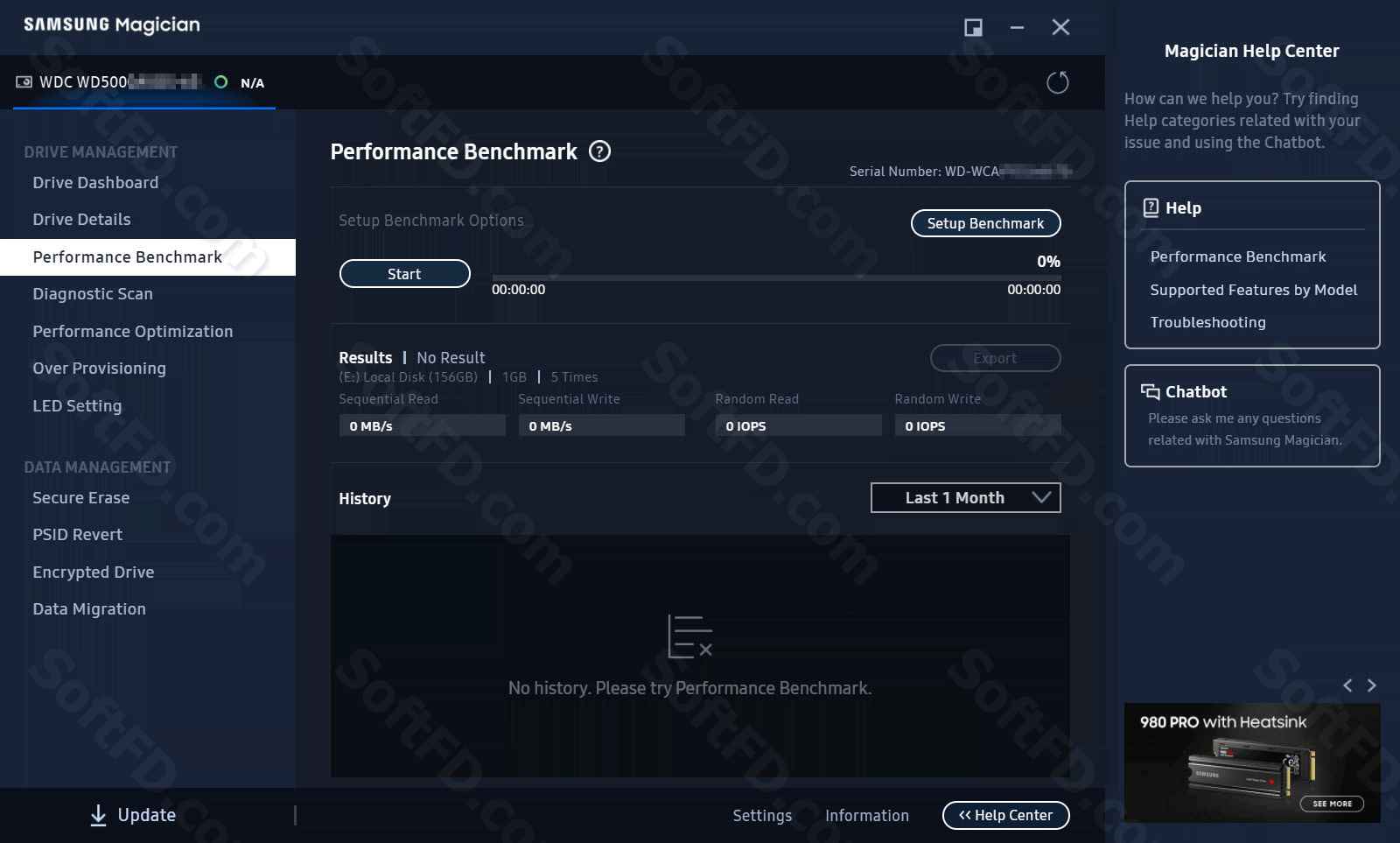Screen dimensions: 1400x843
Task: Click SEE MORE on the ad
Action: tap(1332, 804)
